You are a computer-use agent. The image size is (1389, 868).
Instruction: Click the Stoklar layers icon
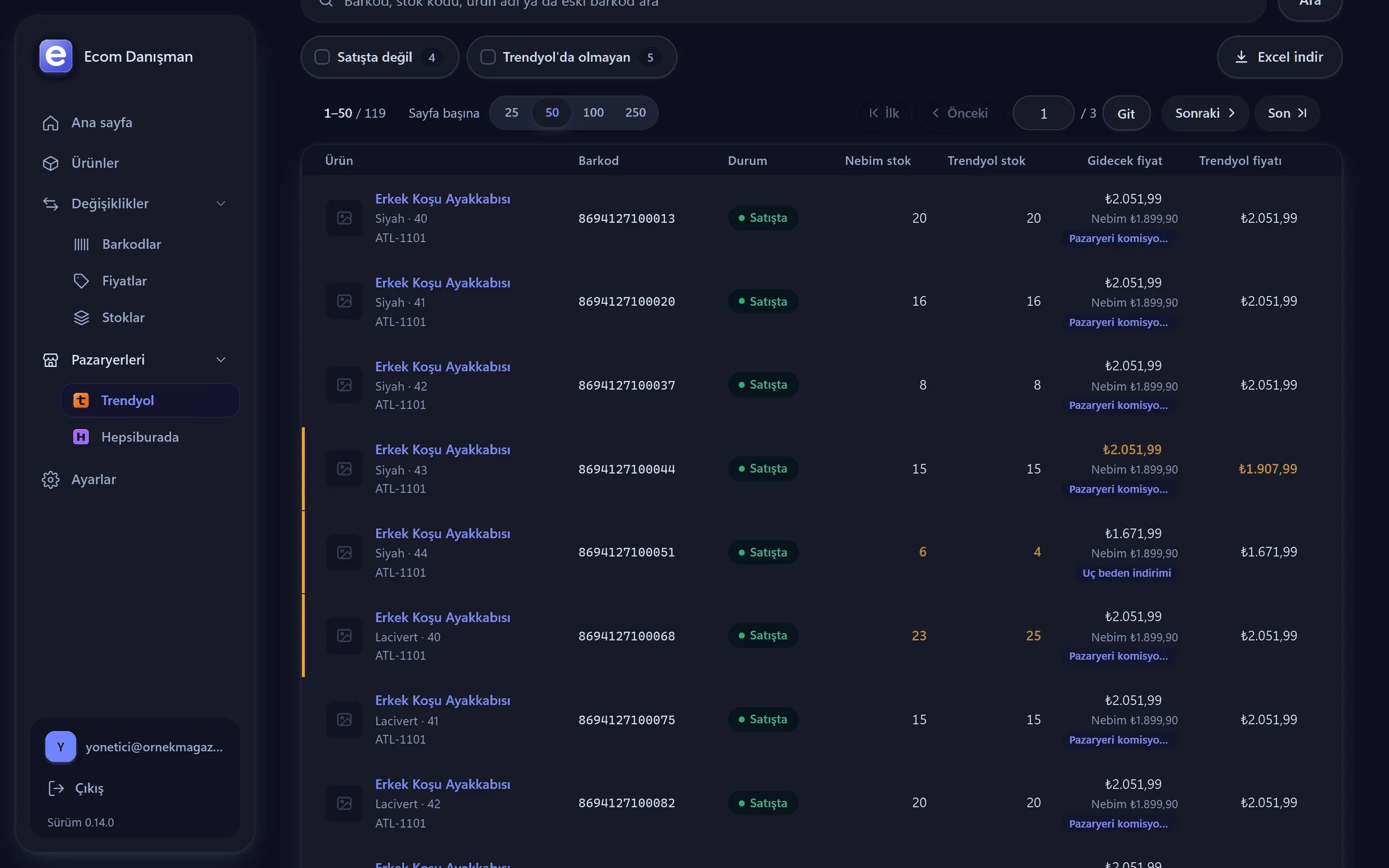point(82,318)
